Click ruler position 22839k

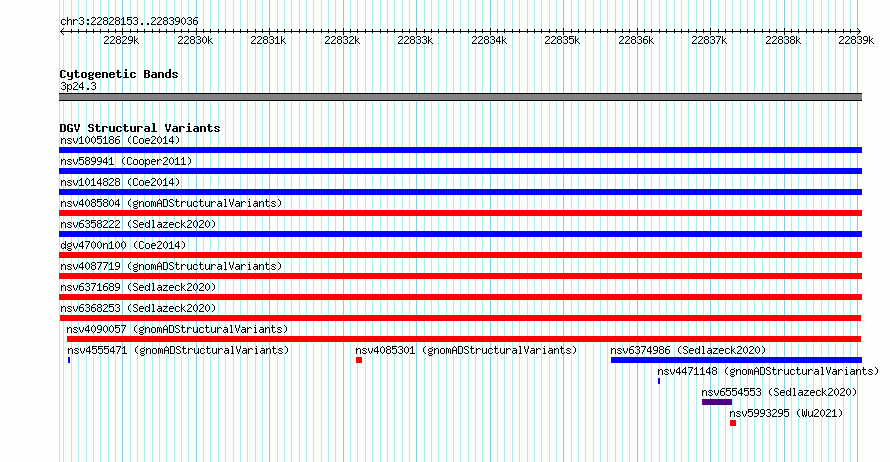[856, 40]
